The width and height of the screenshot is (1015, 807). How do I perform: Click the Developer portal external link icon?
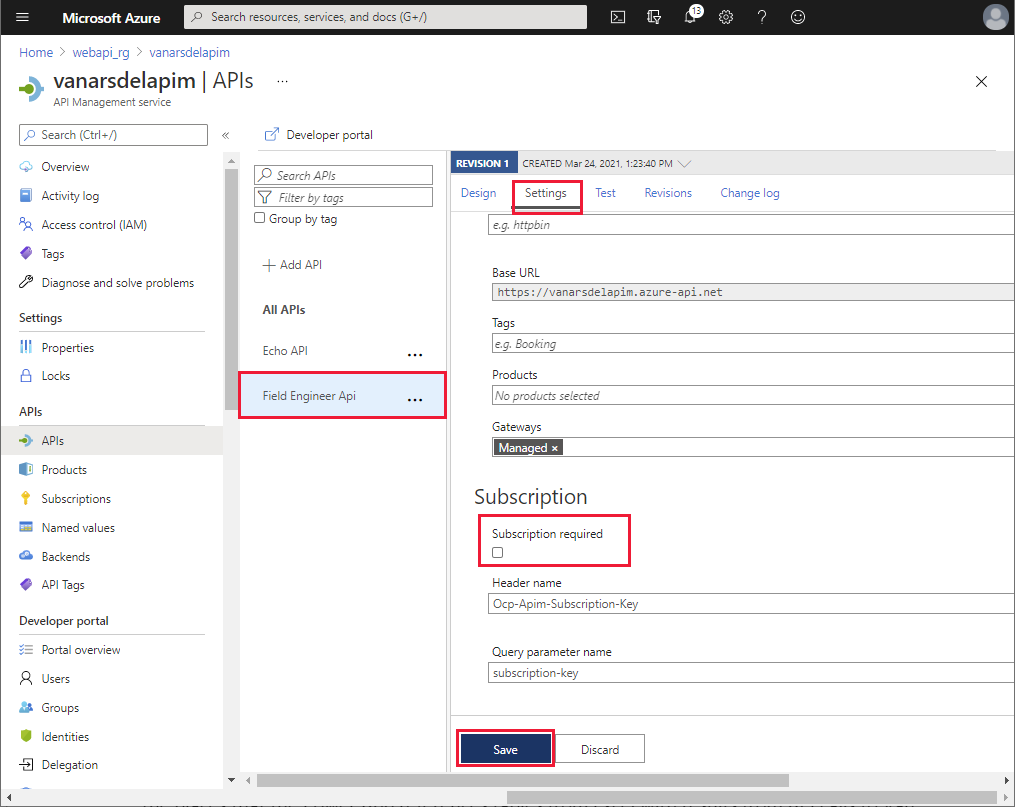(271, 135)
